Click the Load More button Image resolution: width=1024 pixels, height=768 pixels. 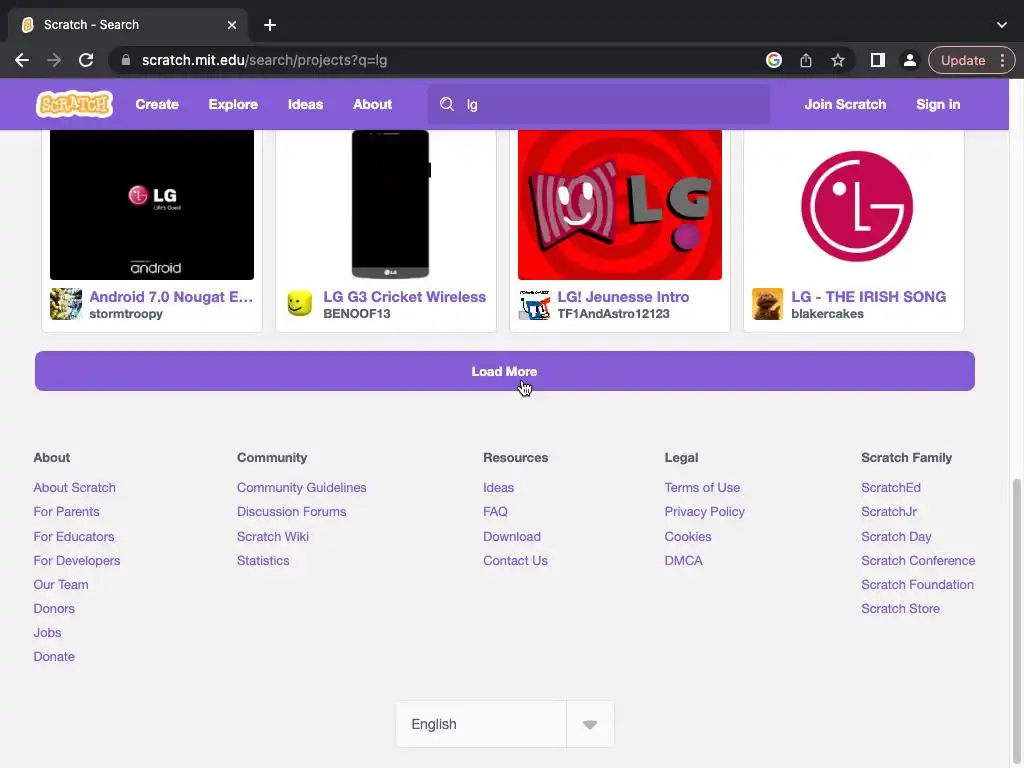point(505,371)
